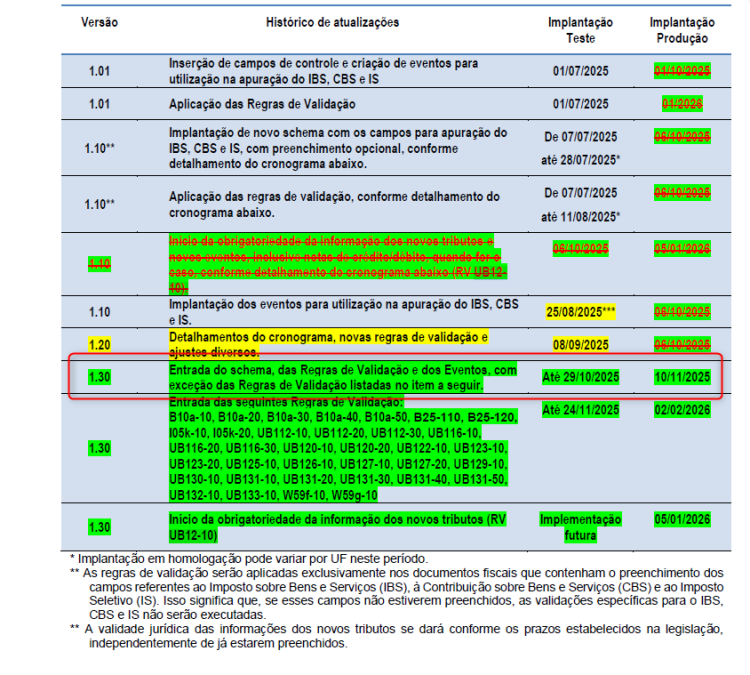Click production date 02/02/2026
Viewport: 750px width, 675px height.
click(682, 410)
